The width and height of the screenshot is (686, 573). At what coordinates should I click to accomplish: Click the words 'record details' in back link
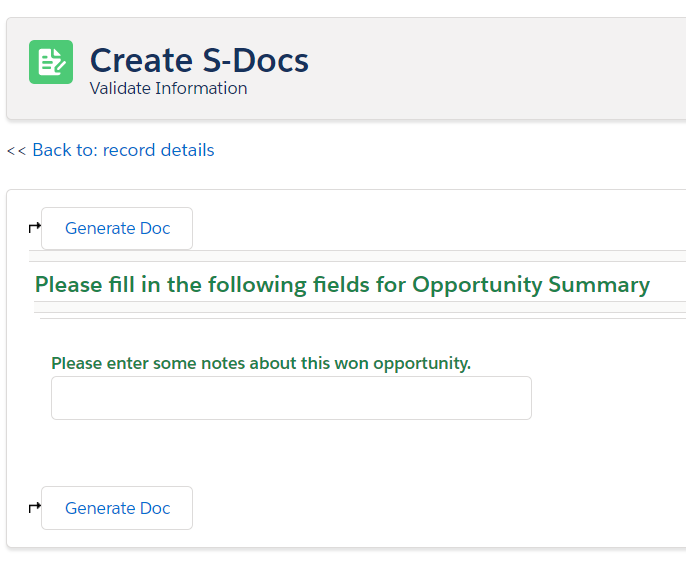coord(158,150)
